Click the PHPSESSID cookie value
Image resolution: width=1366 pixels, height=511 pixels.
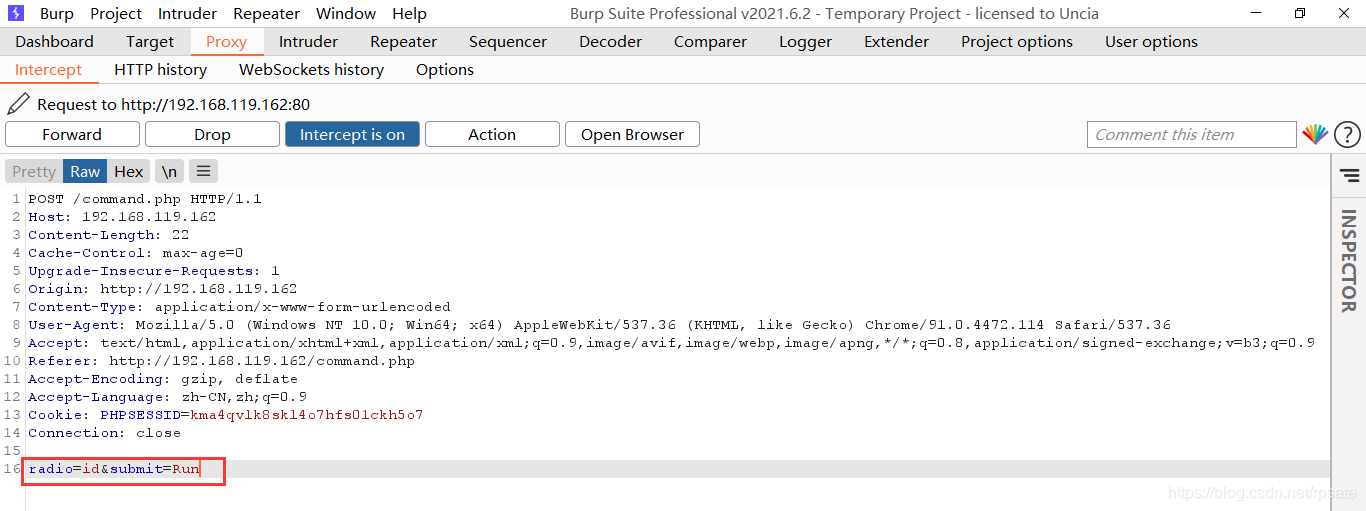pyautogui.click(x=306, y=415)
